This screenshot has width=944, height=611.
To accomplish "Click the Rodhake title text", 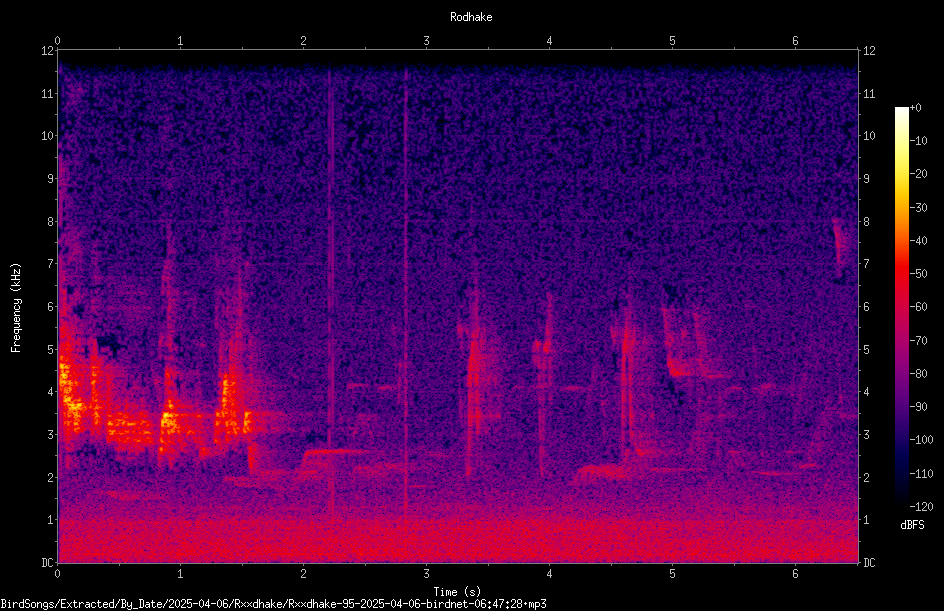I will tap(471, 17).
